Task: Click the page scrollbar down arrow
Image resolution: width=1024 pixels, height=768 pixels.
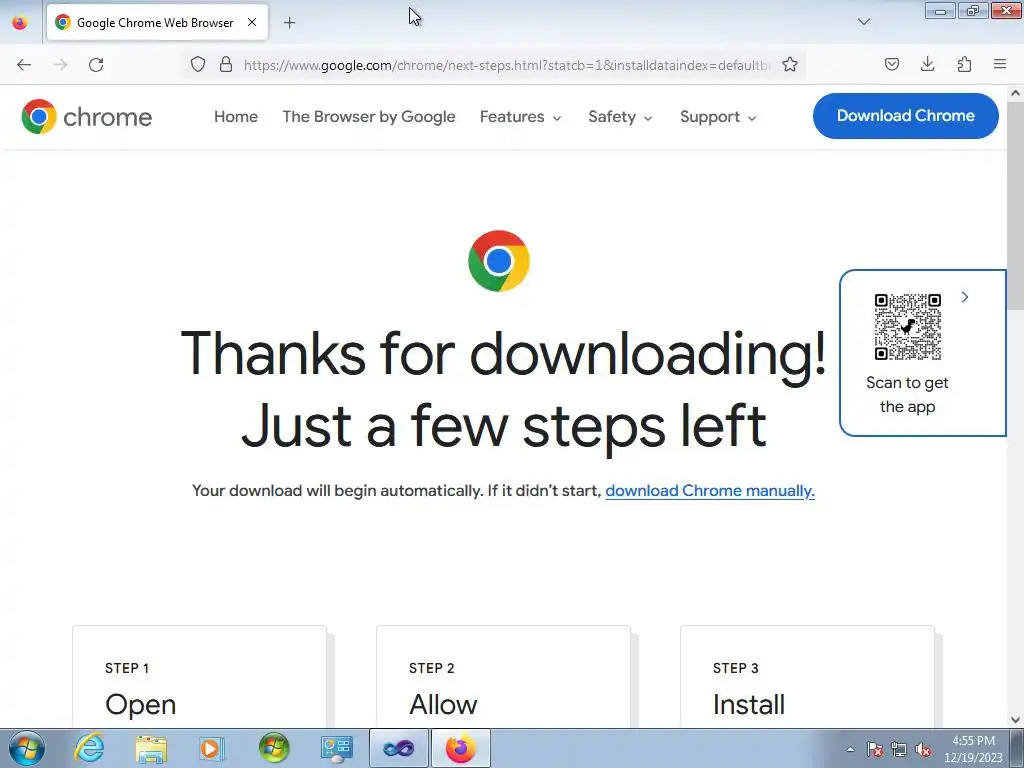Action: [x=1016, y=720]
